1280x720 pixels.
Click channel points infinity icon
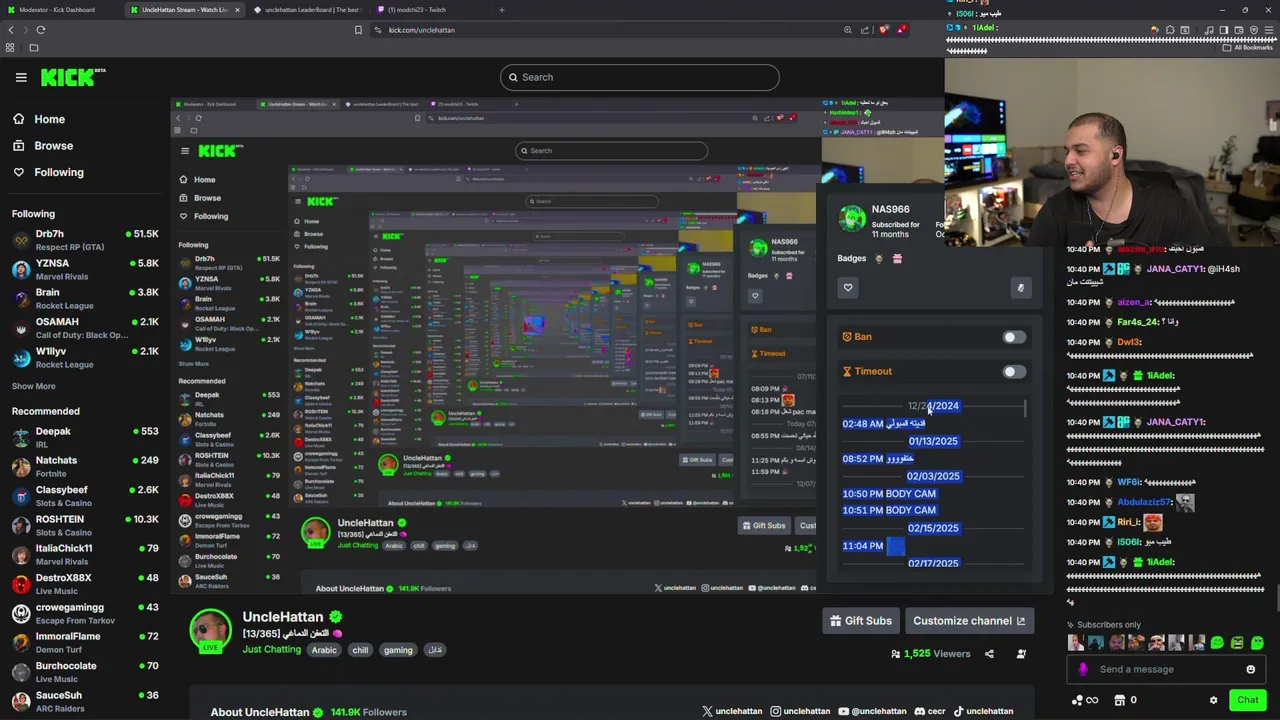pos(1084,700)
